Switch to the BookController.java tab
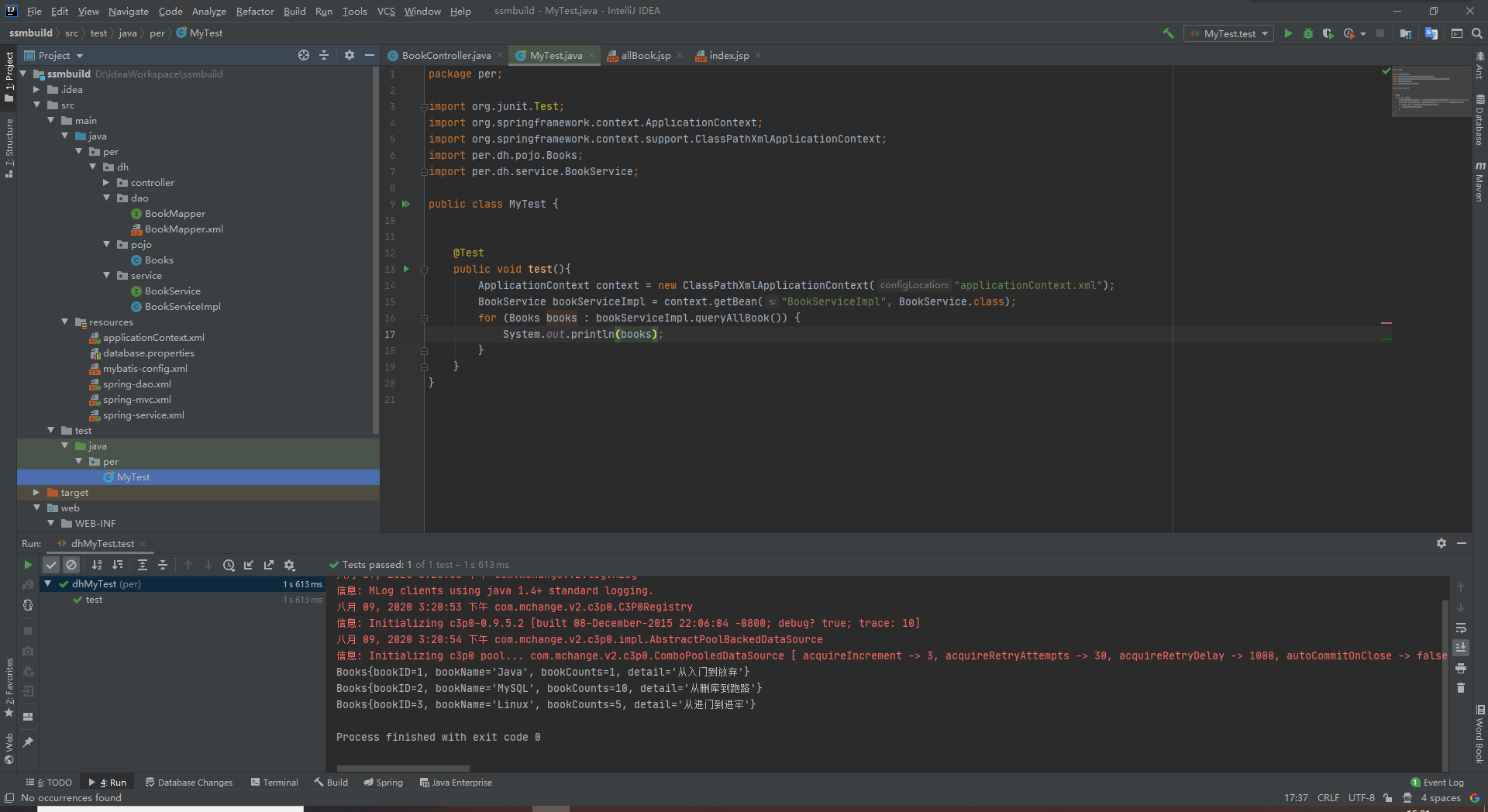 click(443, 55)
